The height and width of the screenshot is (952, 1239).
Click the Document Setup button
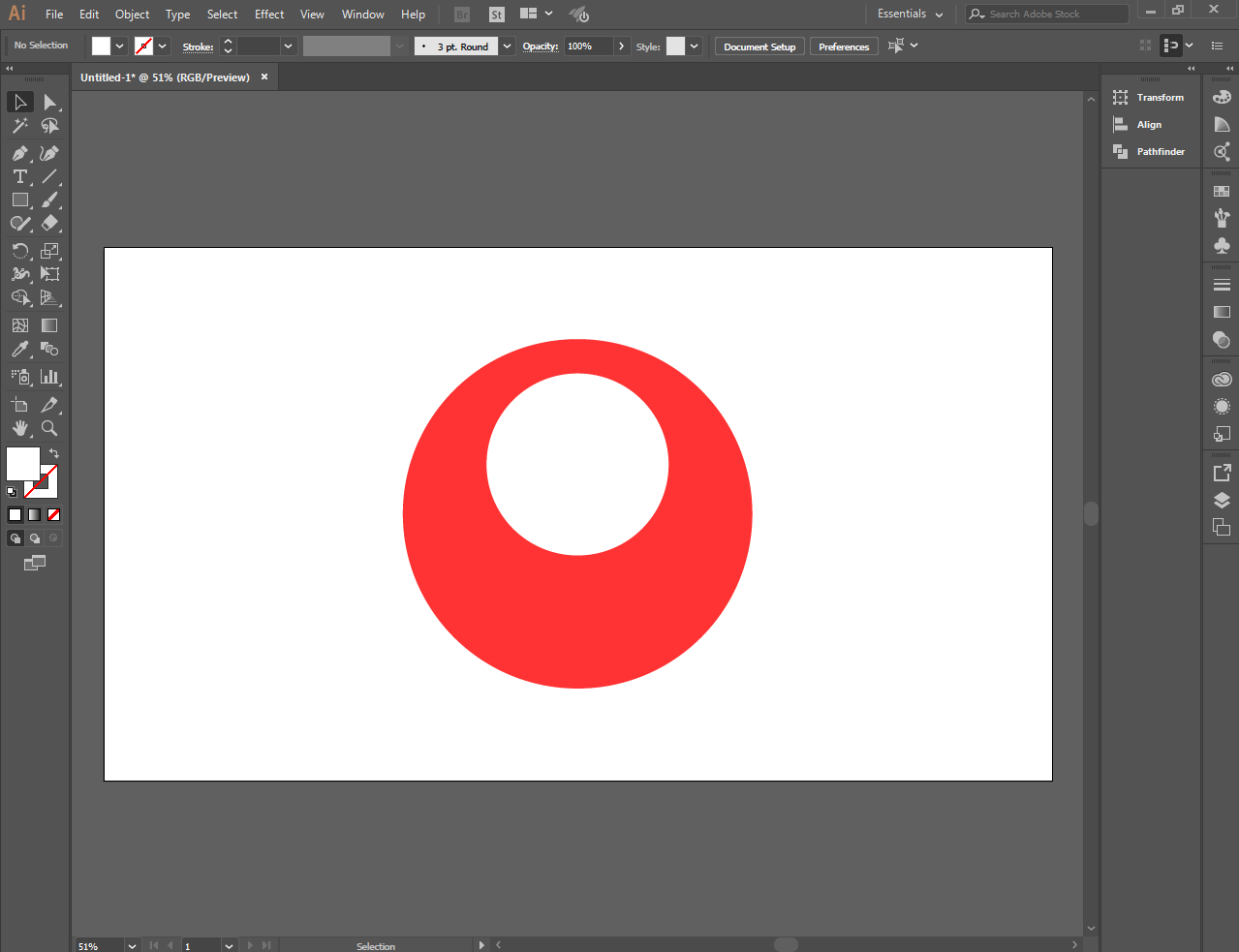click(759, 46)
